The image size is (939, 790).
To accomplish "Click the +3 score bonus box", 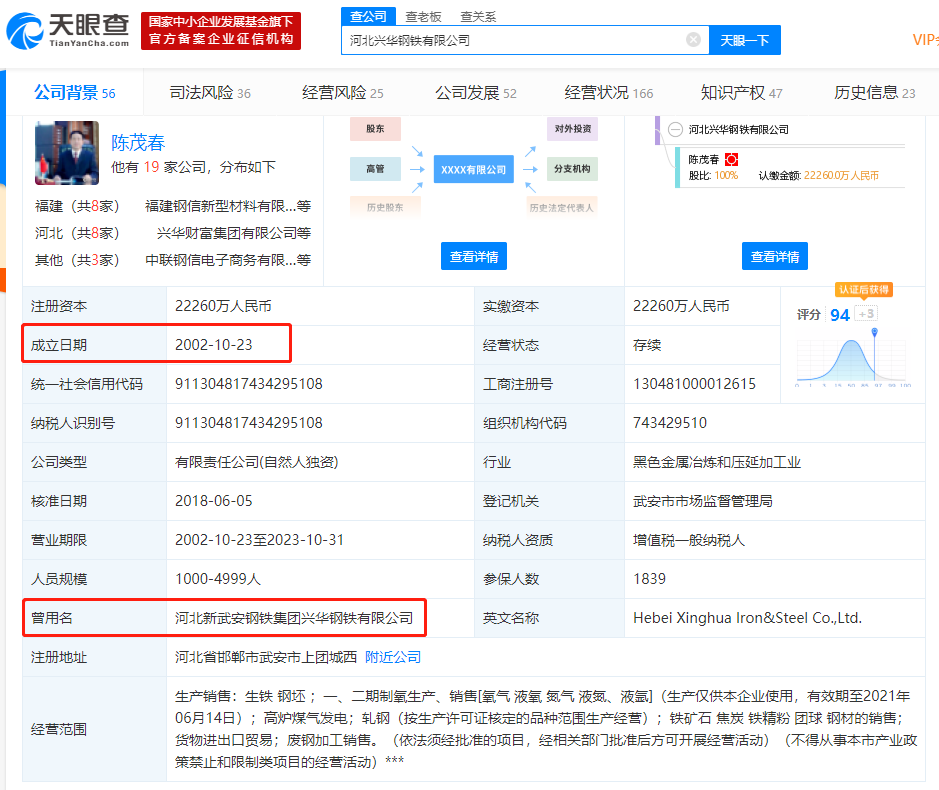I will [866, 314].
